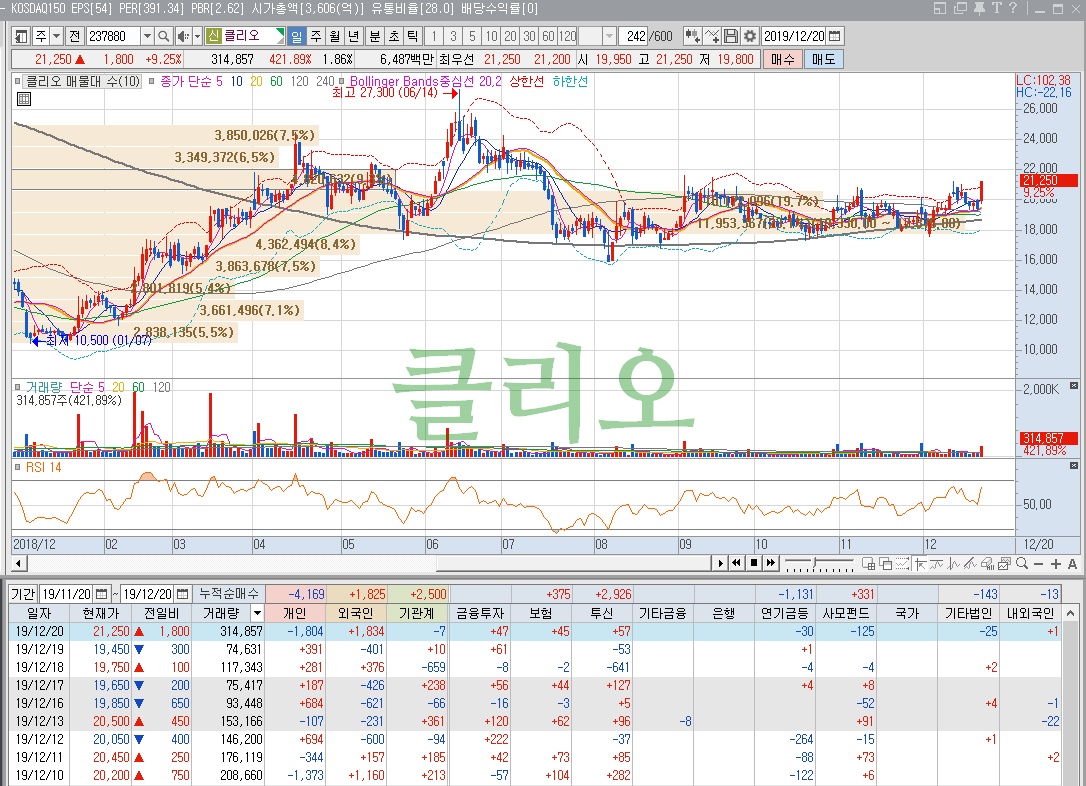Click the 매도 sell button
Image resolution: width=1086 pixels, height=786 pixels.
[824, 60]
